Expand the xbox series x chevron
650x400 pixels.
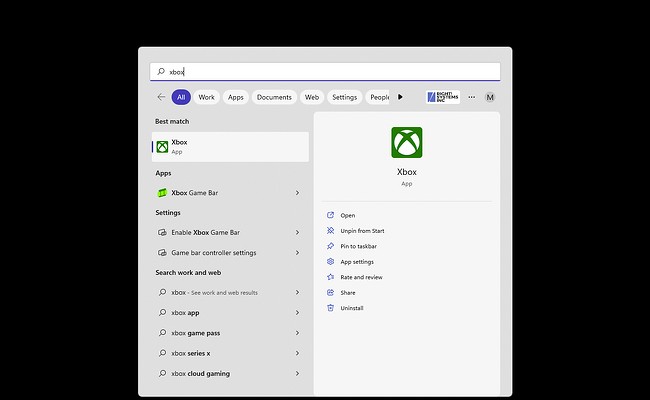[x=297, y=354]
